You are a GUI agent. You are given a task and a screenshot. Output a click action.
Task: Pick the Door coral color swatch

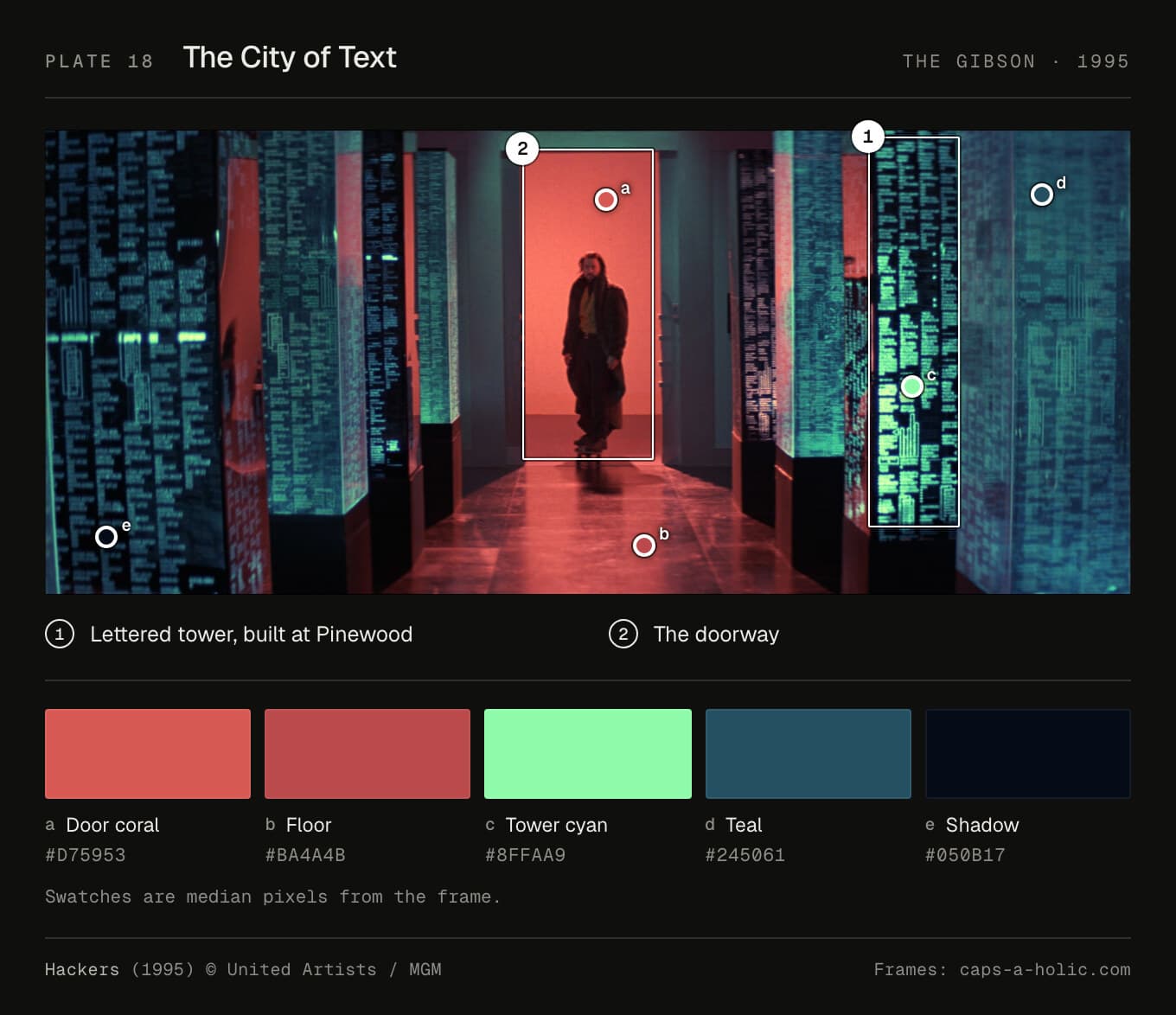click(x=148, y=754)
